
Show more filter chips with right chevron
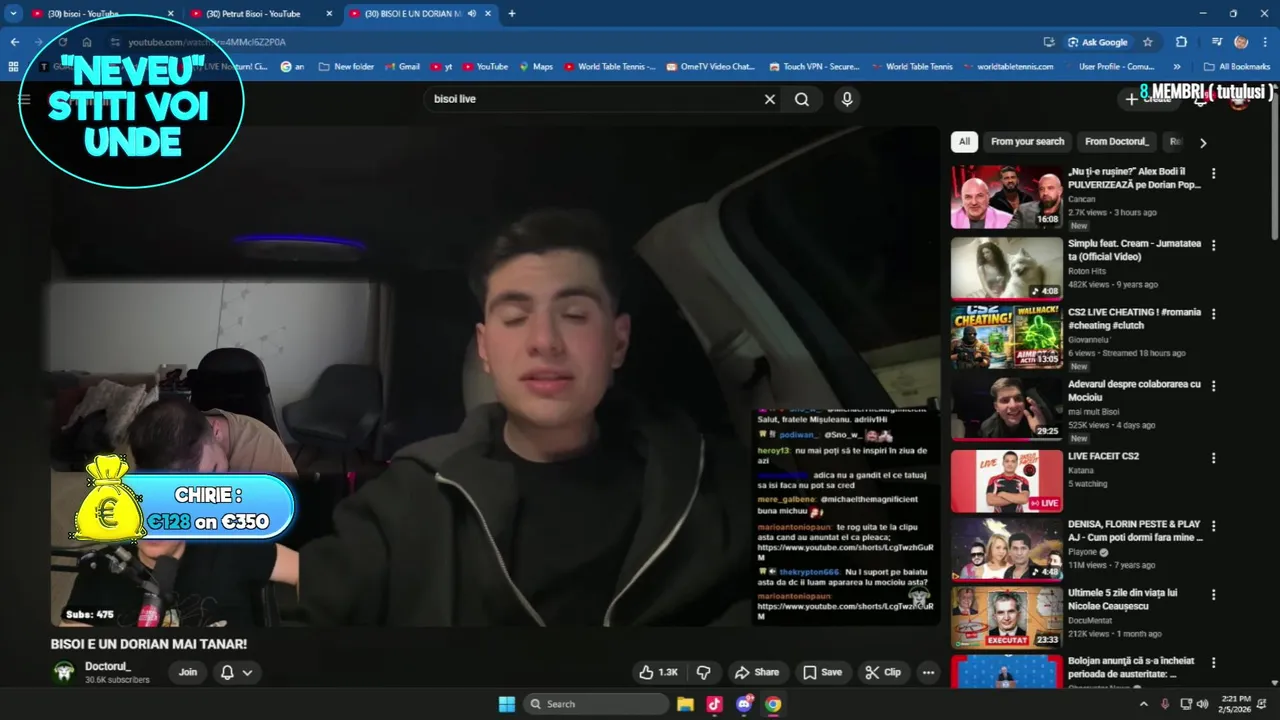tap(1203, 143)
